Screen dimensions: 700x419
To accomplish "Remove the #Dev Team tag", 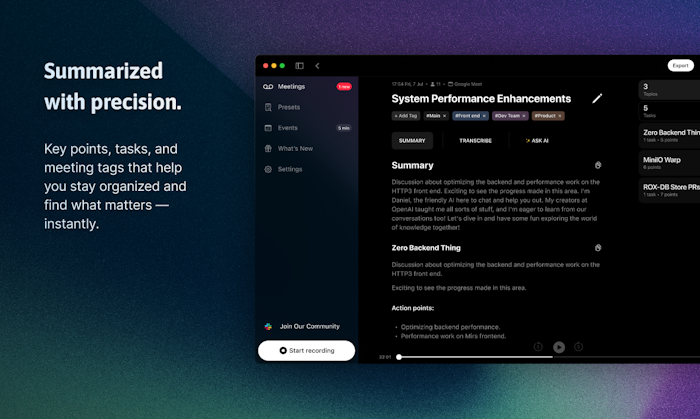I will [524, 116].
